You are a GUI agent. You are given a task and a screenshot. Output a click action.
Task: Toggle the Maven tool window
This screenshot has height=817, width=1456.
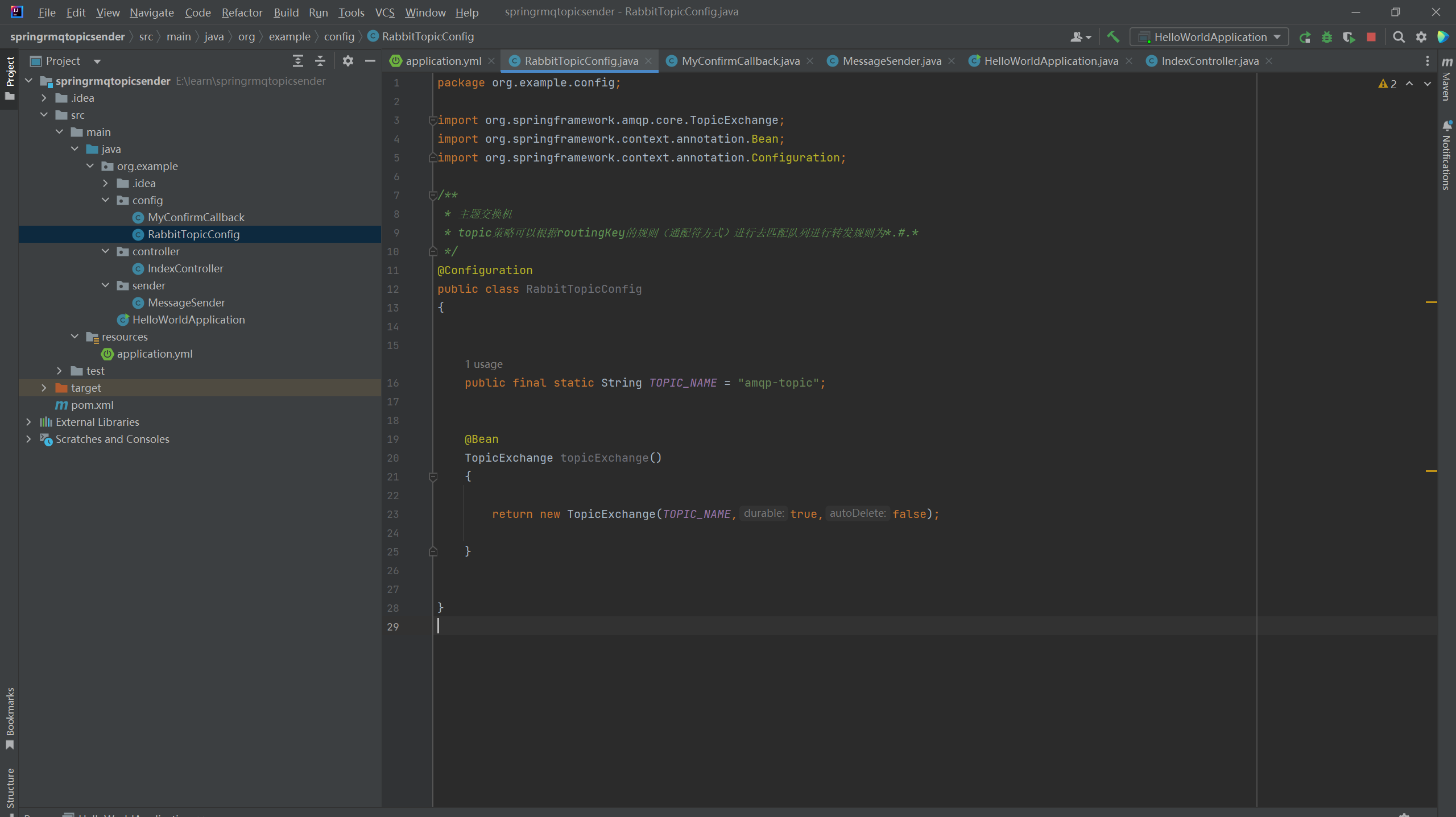point(1447,80)
